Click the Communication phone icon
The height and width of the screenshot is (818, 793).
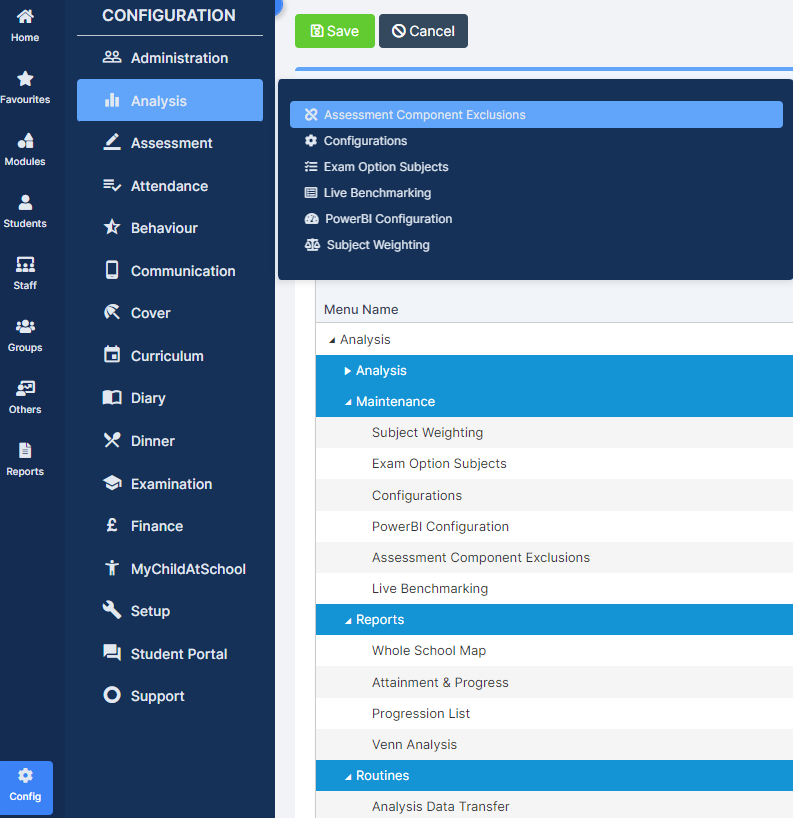(x=112, y=270)
